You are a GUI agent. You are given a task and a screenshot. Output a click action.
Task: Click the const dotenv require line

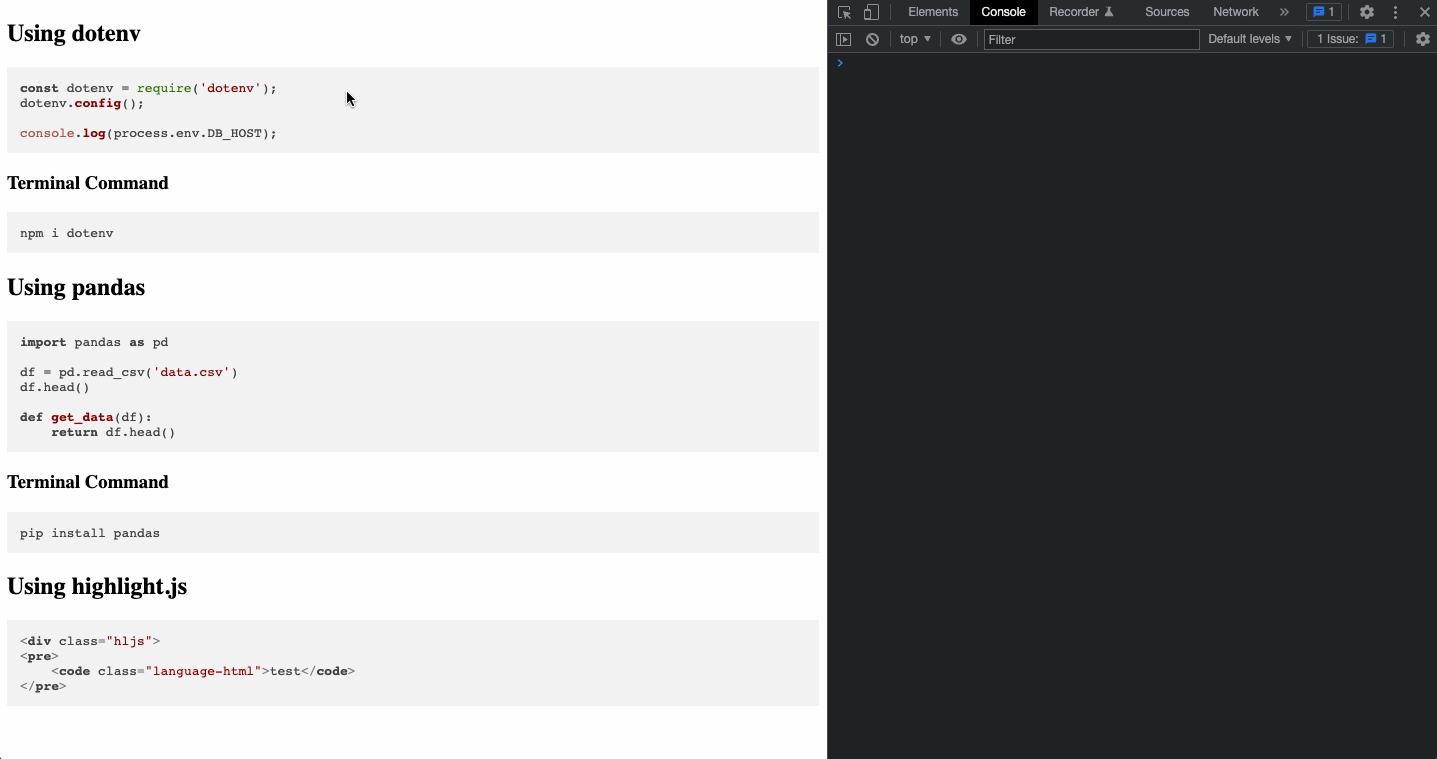148,88
